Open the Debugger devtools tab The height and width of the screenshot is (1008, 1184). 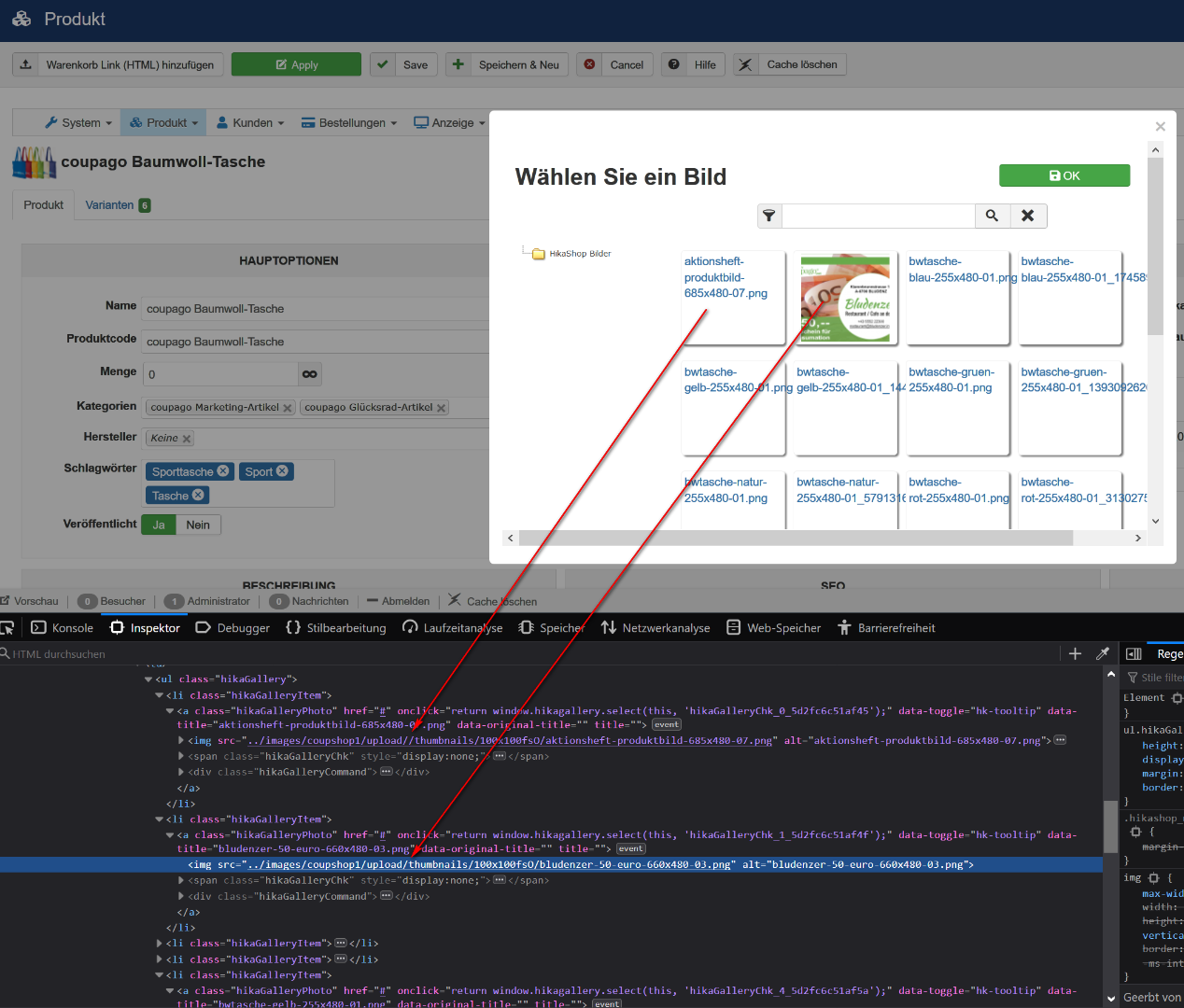[233, 628]
